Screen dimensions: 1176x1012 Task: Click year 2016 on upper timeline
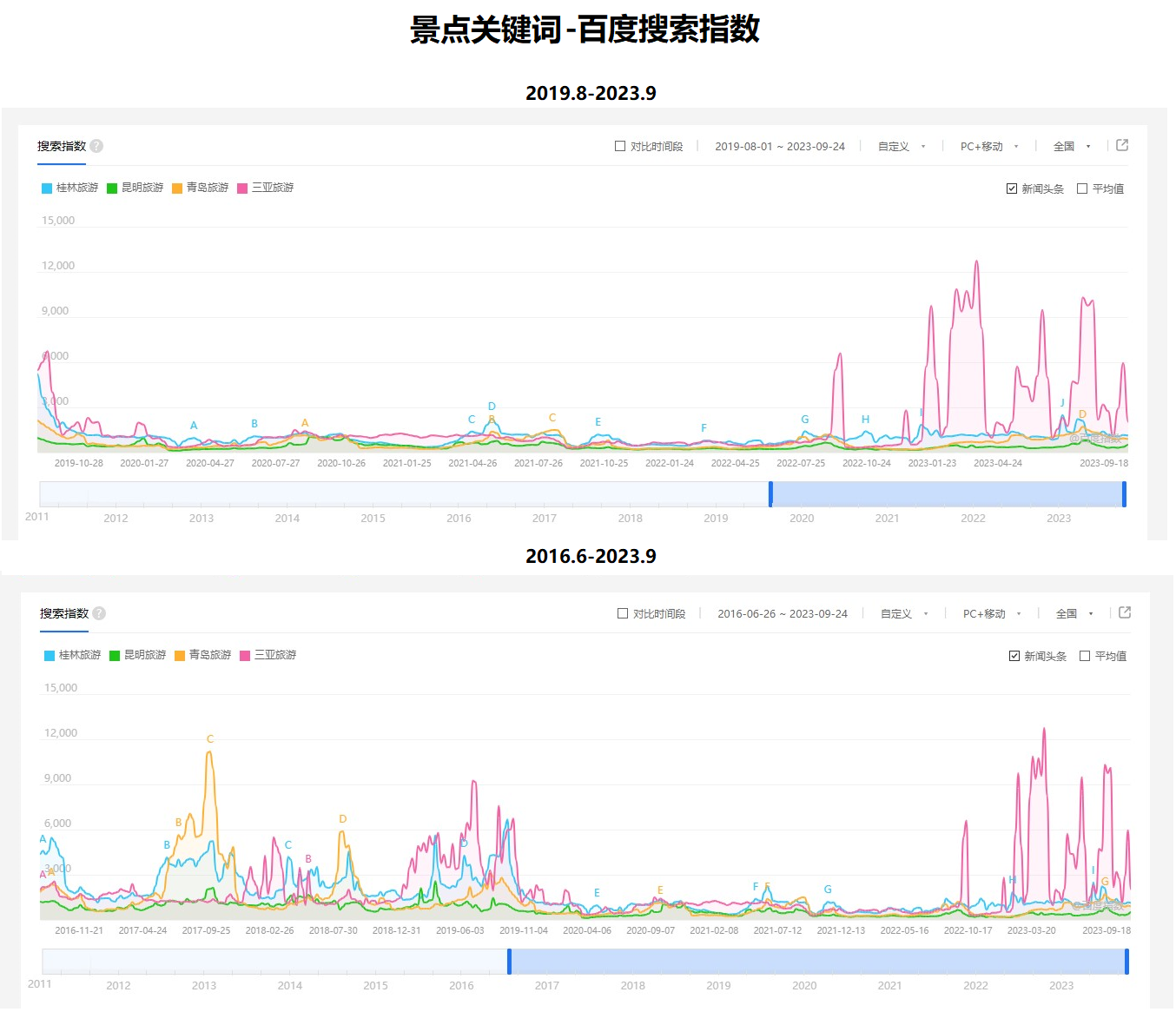[459, 519]
